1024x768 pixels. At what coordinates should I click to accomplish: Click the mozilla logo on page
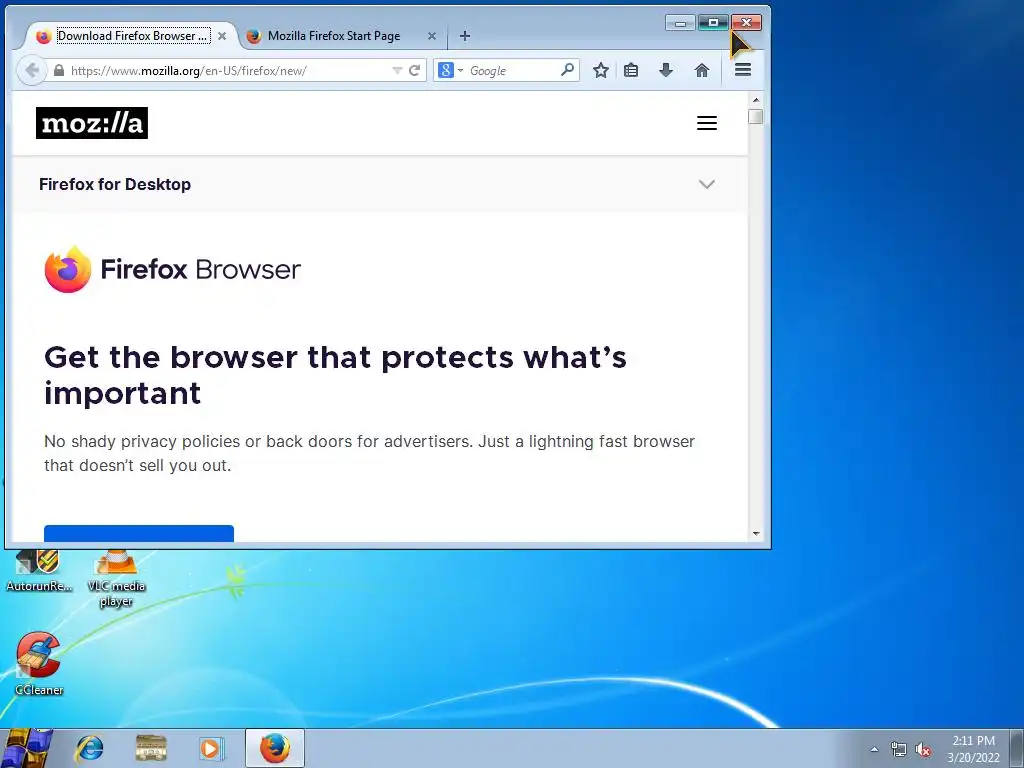click(91, 123)
